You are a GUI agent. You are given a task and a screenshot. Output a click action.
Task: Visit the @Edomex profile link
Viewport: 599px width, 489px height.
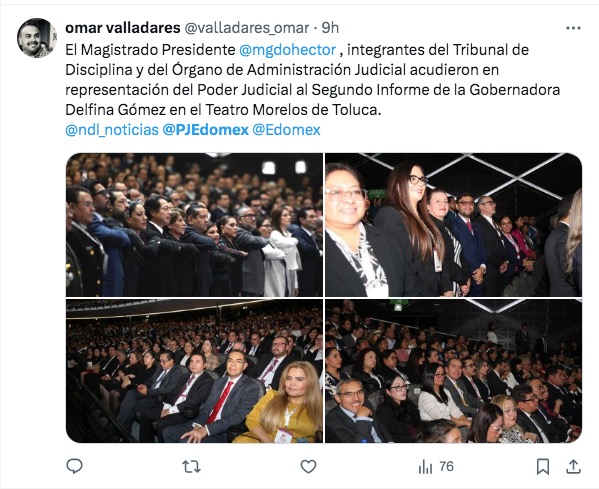(x=287, y=130)
